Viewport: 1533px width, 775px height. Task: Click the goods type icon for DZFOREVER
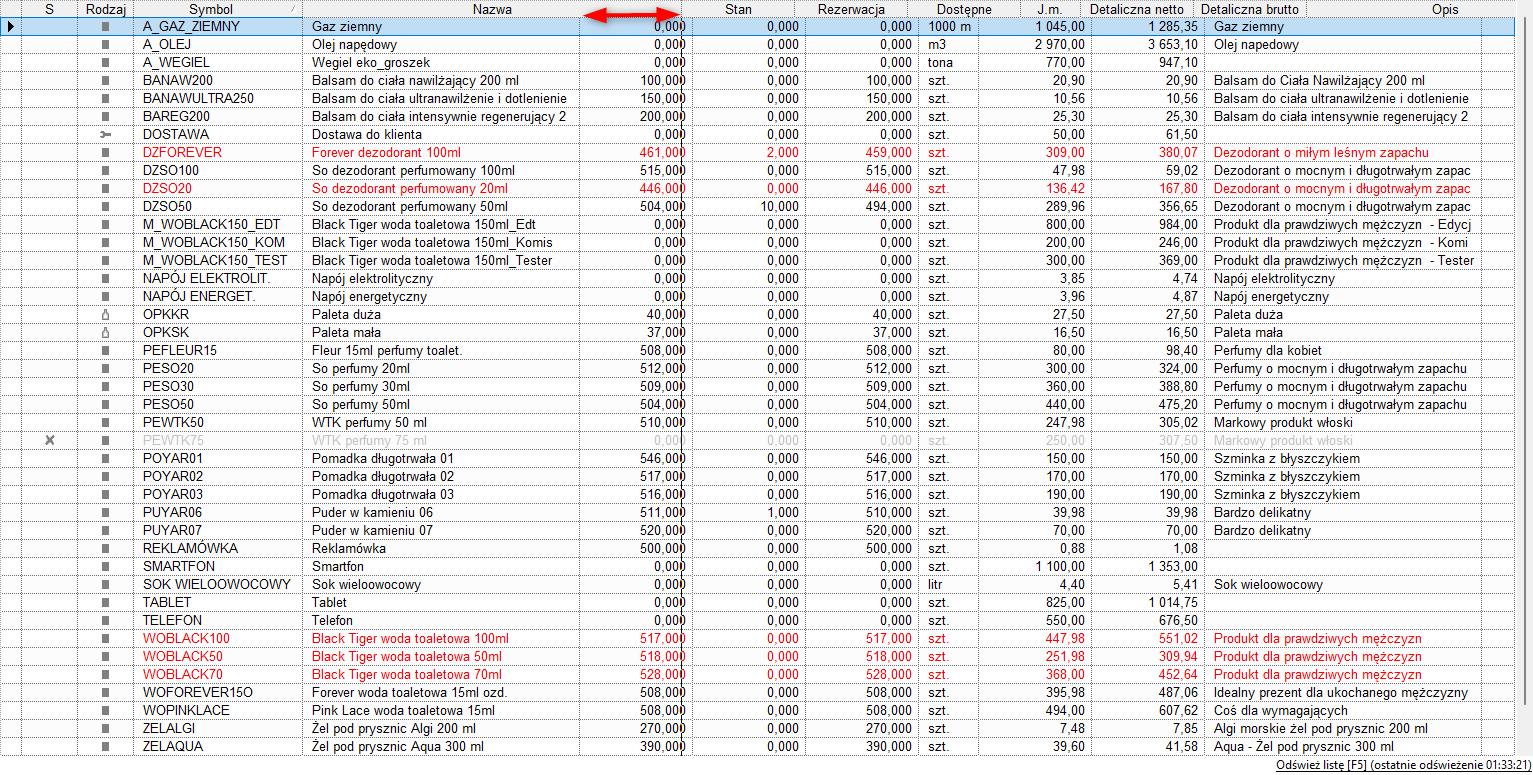[105, 152]
